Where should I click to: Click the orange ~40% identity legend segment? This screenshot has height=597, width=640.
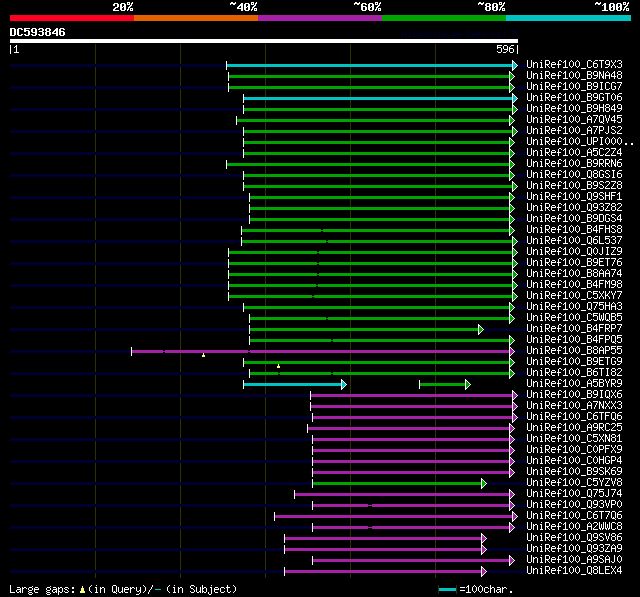[x=196, y=18]
